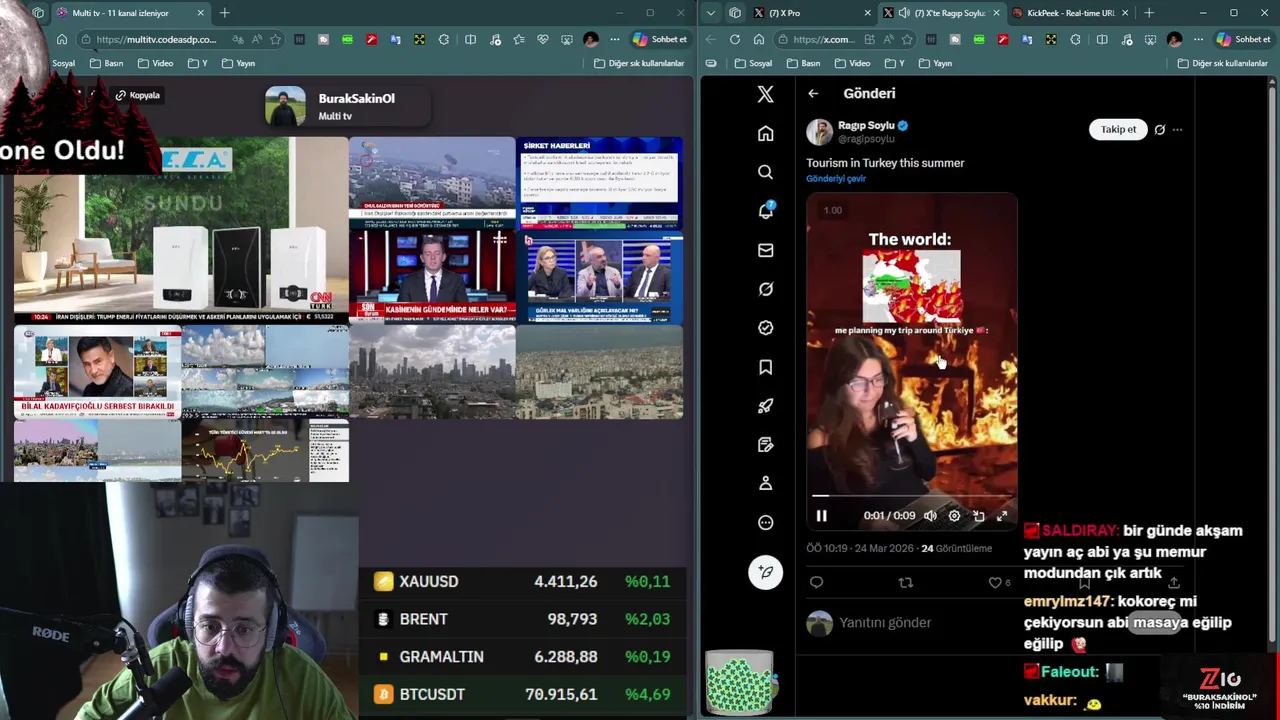
Task: Open the picture-in-picture icon on video
Action: click(978, 516)
